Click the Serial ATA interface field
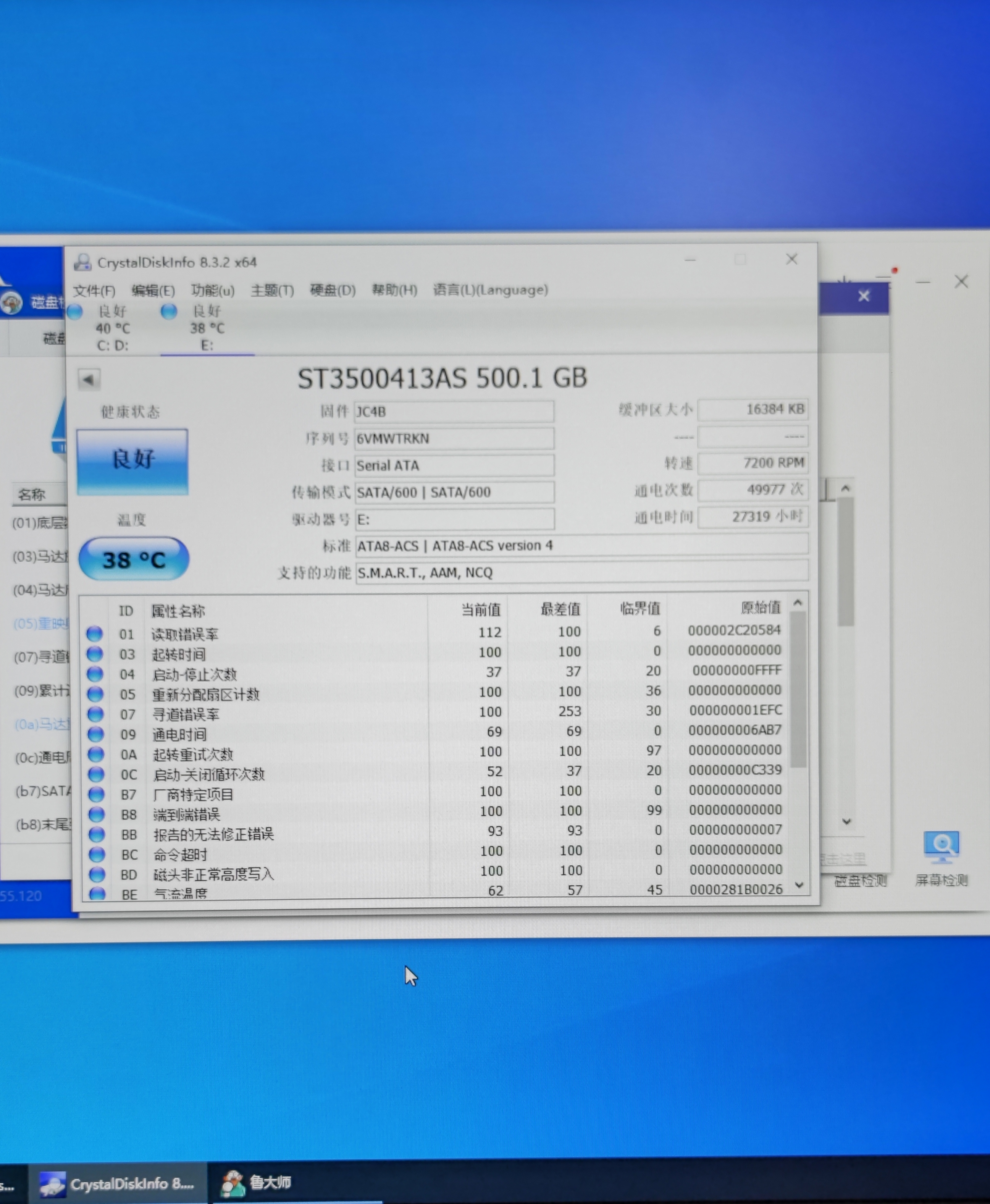Image resolution: width=990 pixels, height=1204 pixels. 454,465
